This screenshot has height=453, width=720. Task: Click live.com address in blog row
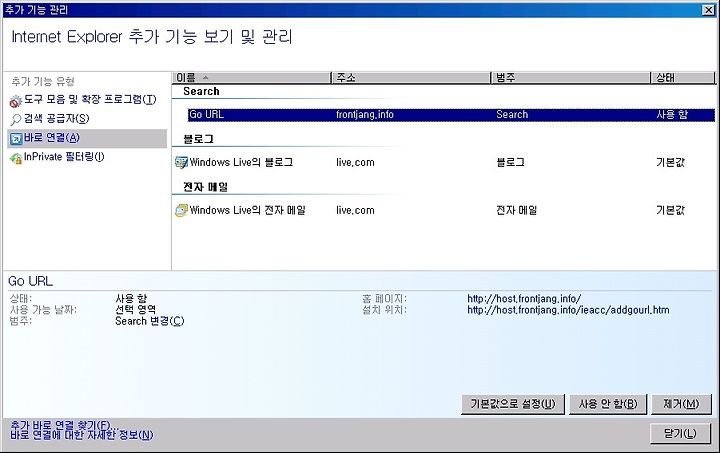pyautogui.click(x=355, y=162)
